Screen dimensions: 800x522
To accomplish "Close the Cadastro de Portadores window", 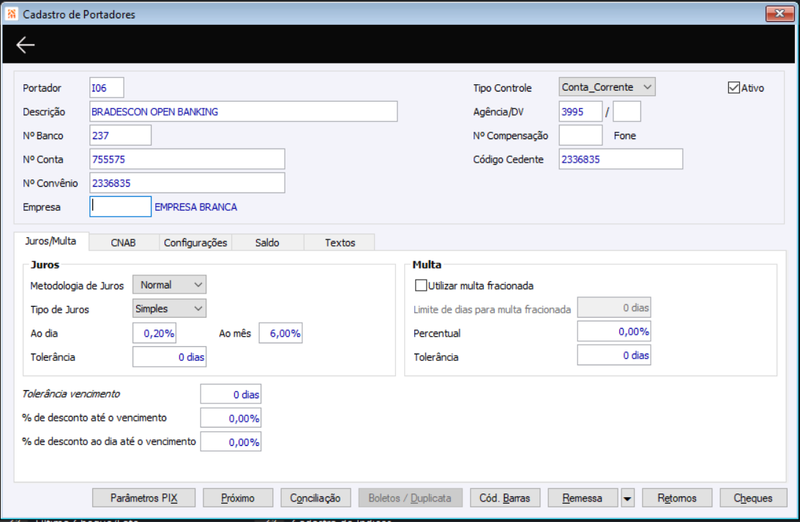I will point(780,14).
